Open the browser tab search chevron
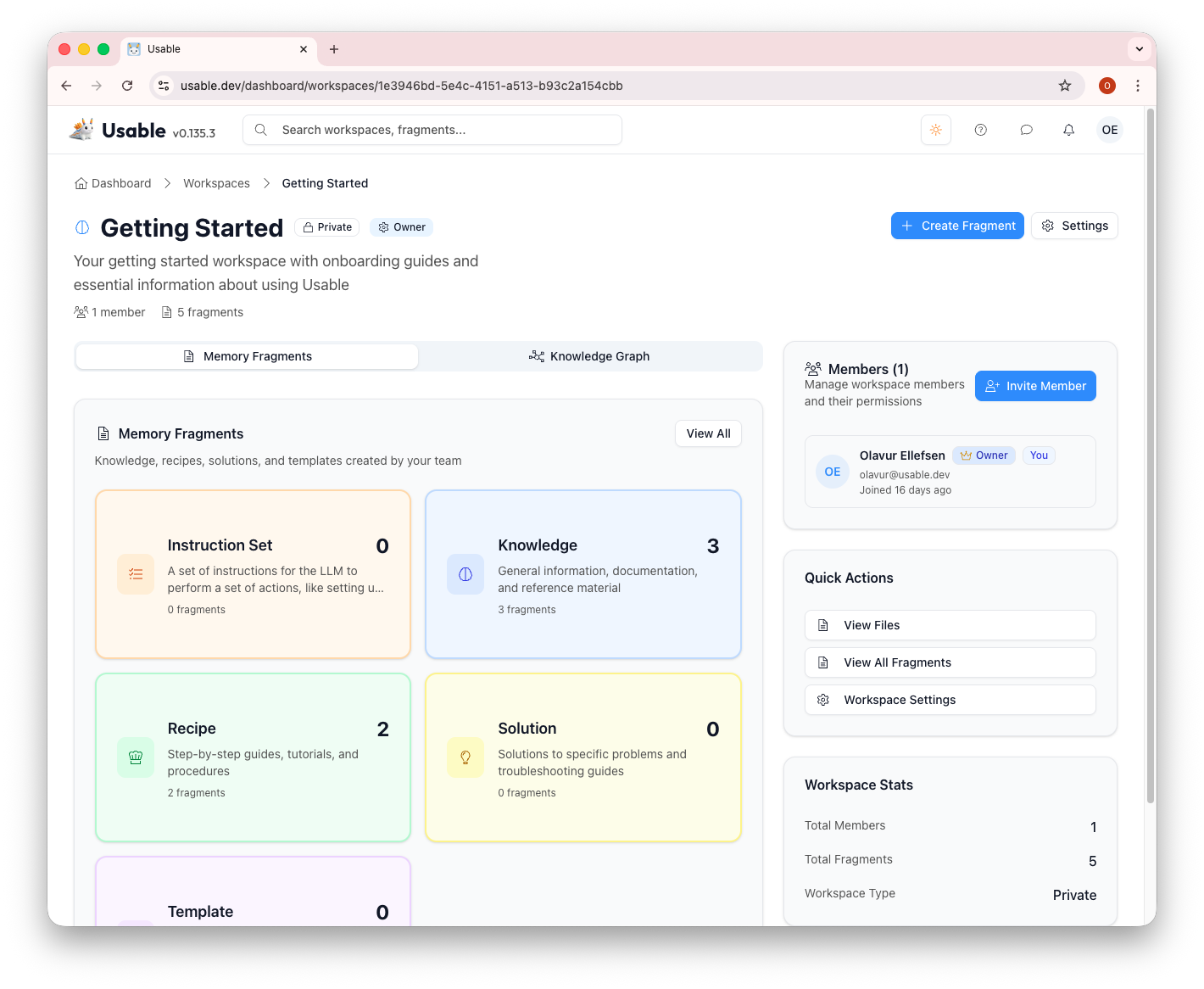Viewport: 1204px width, 989px height. click(1140, 48)
